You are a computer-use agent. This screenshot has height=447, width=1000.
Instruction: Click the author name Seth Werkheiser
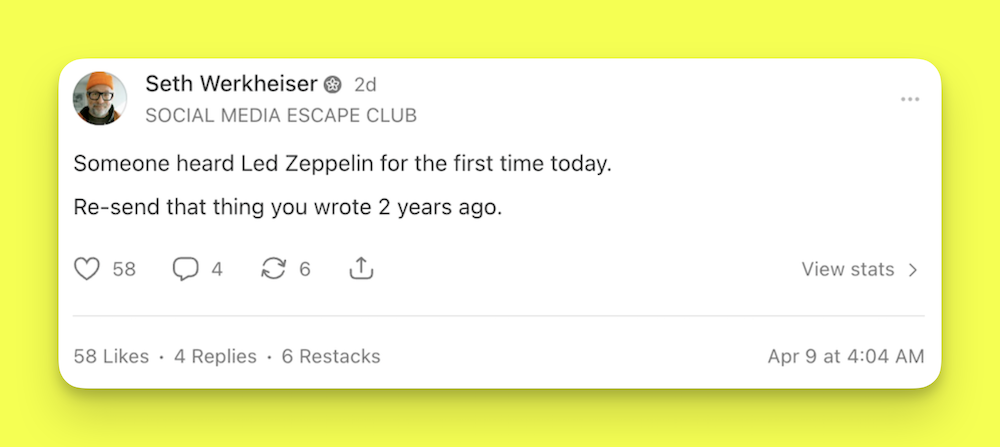[230, 84]
